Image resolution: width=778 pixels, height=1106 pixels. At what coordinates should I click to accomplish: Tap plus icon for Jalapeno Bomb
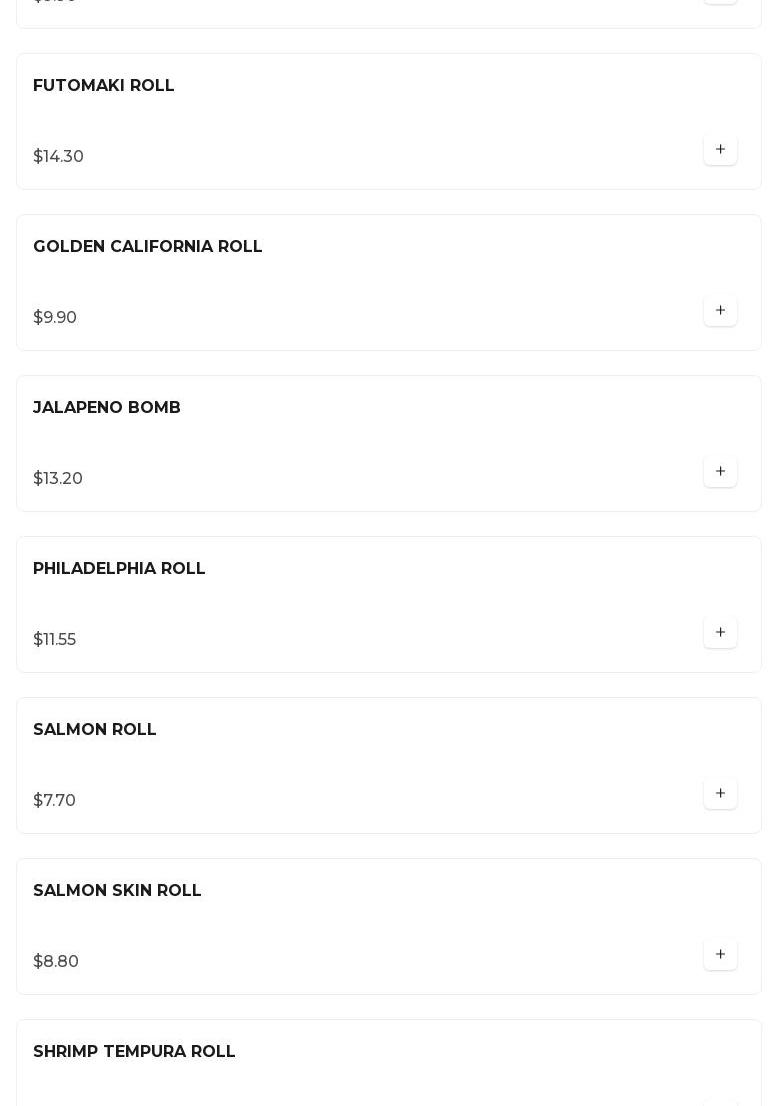point(720,471)
